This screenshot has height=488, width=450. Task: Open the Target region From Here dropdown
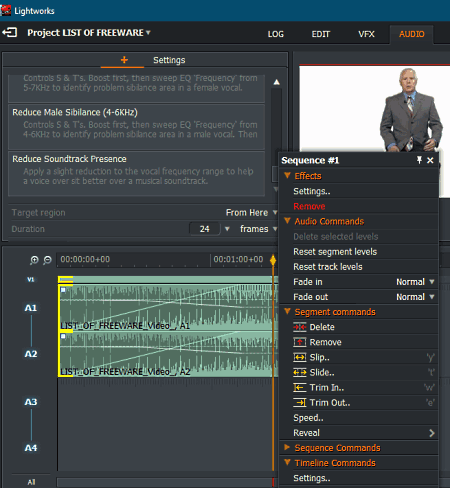click(251, 213)
